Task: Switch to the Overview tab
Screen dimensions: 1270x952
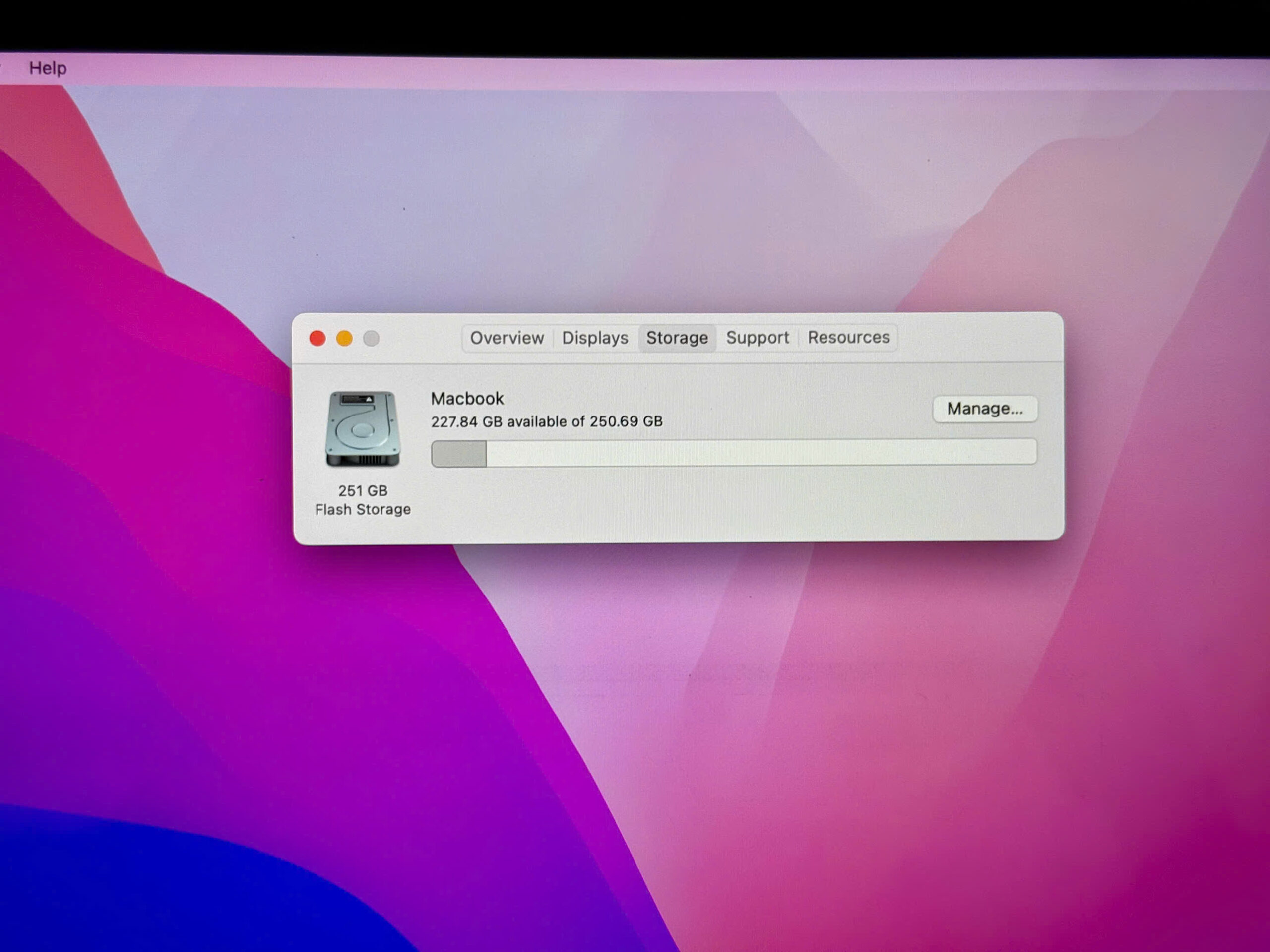Action: (x=507, y=338)
